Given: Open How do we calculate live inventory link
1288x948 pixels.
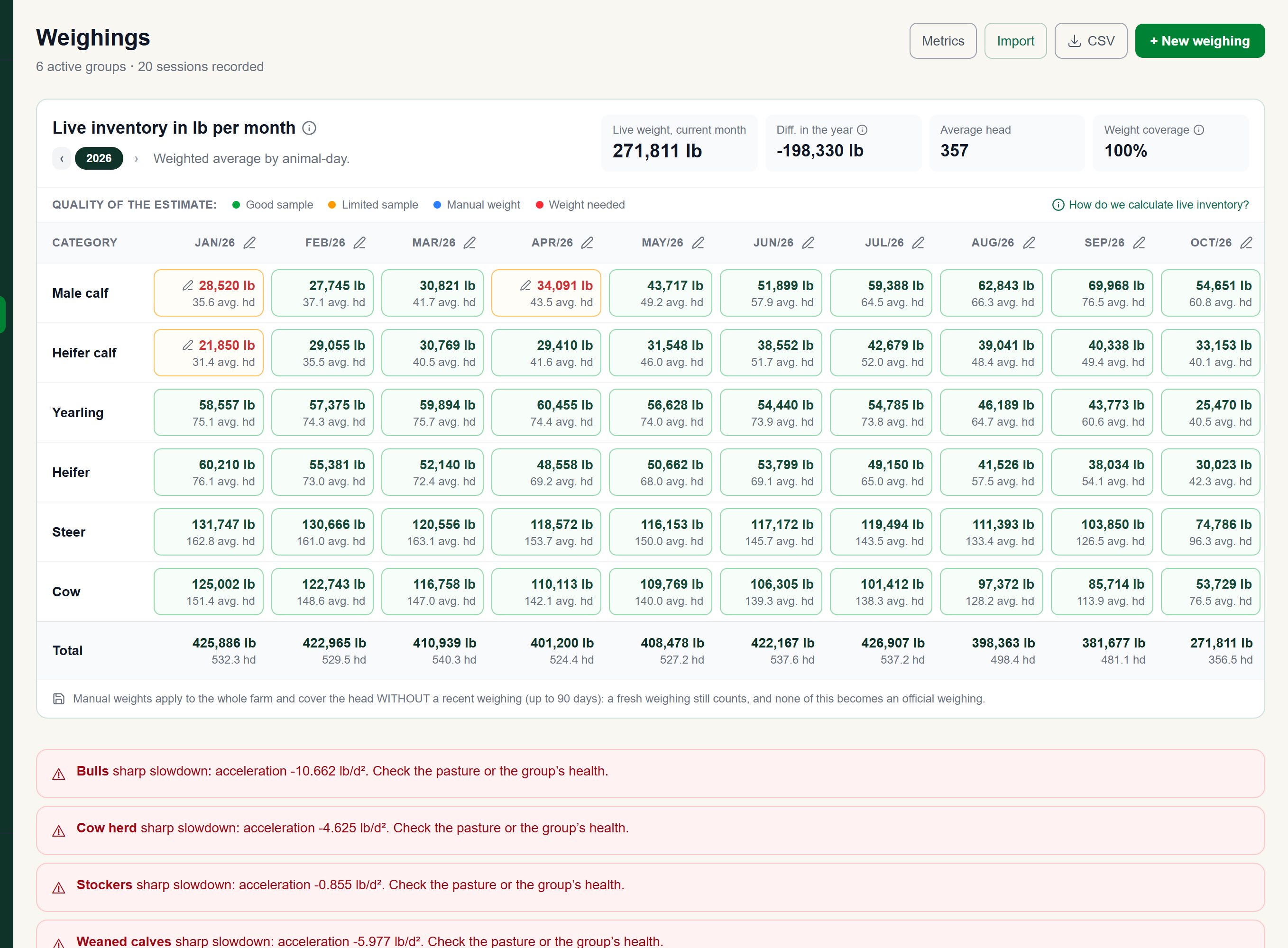Looking at the screenshot, I should click(1150, 205).
